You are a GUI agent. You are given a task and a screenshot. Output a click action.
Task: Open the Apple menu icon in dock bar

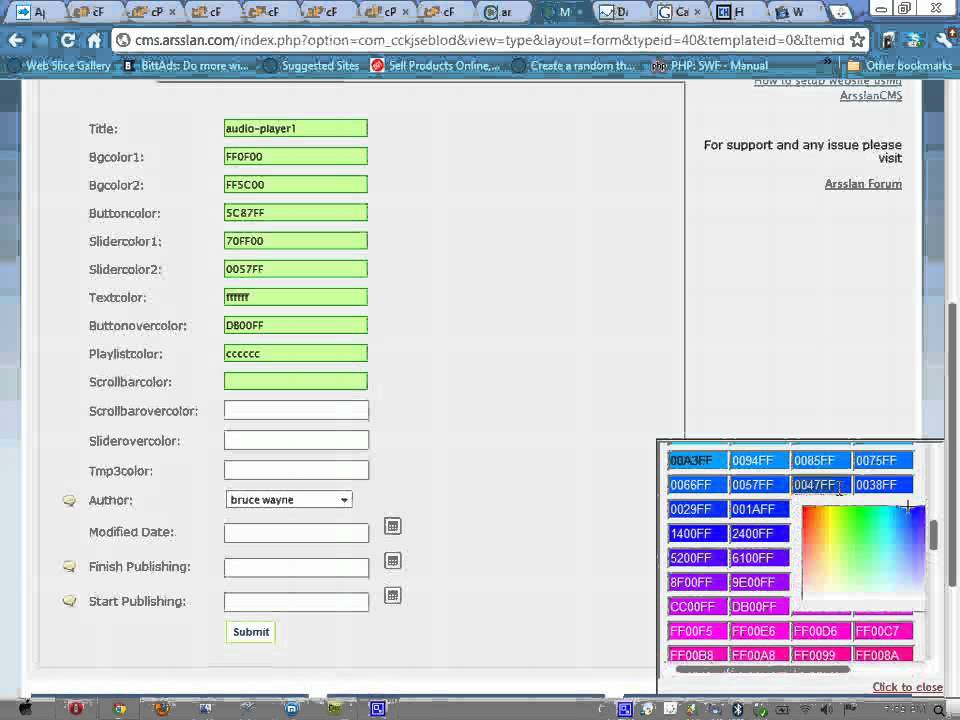pyautogui.click(x=25, y=709)
